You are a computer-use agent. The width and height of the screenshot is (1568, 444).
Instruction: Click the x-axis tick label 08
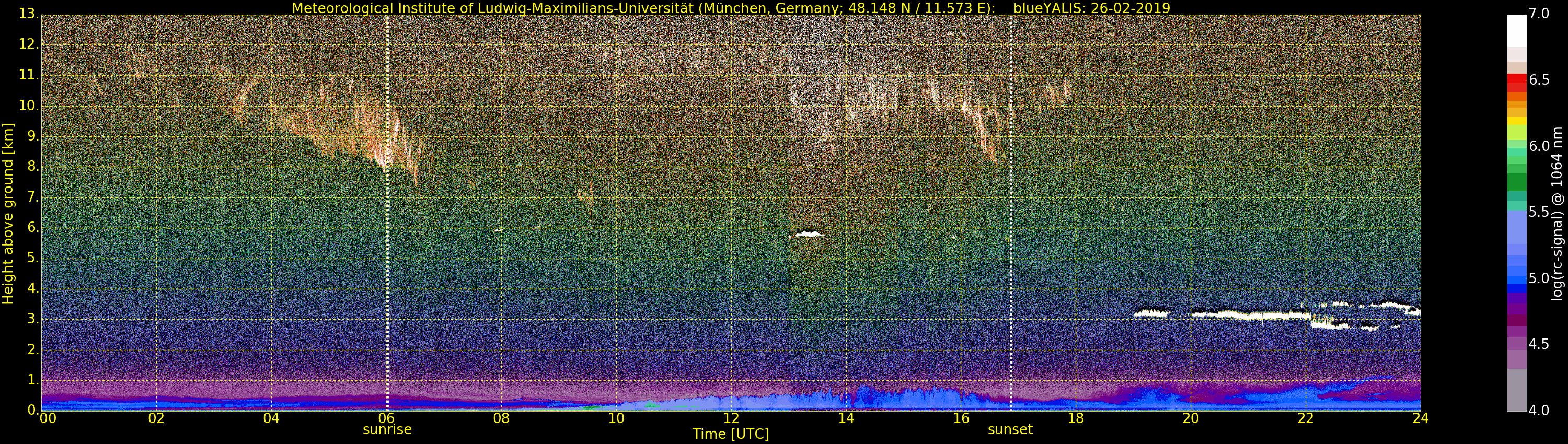coord(502,418)
